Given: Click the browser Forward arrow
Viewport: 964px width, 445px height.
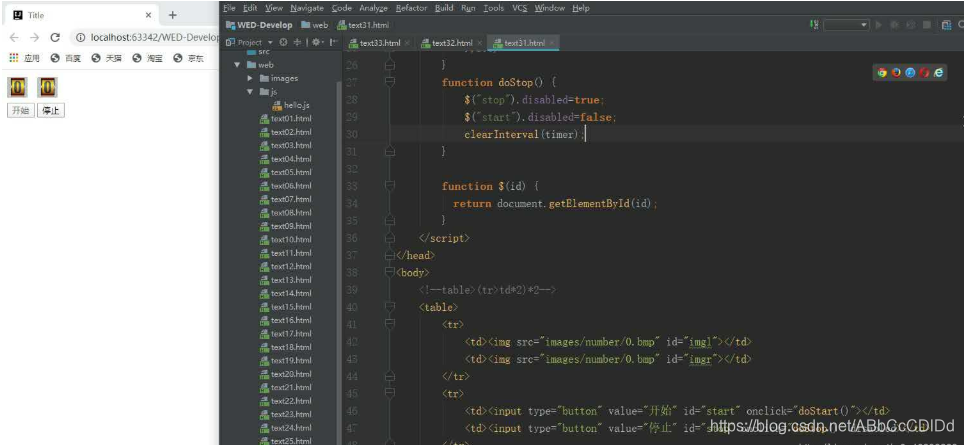Looking at the screenshot, I should pyautogui.click(x=34, y=37).
